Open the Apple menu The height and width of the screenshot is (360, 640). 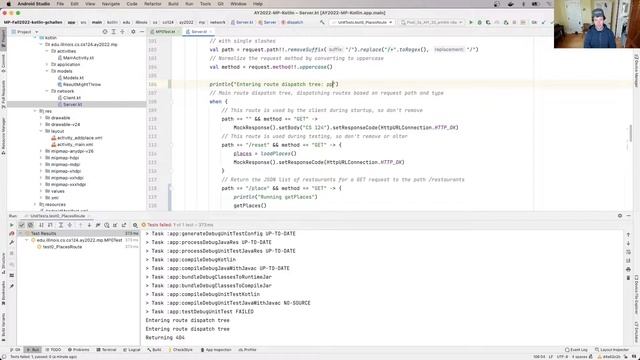(x=8, y=4)
